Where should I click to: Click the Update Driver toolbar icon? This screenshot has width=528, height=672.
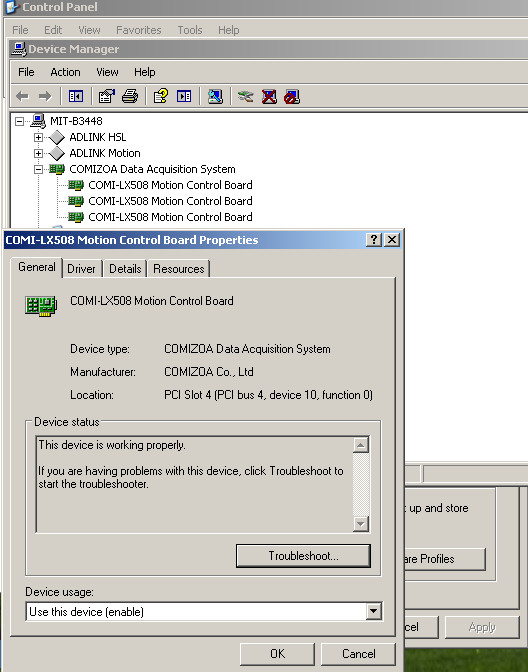tap(246, 96)
